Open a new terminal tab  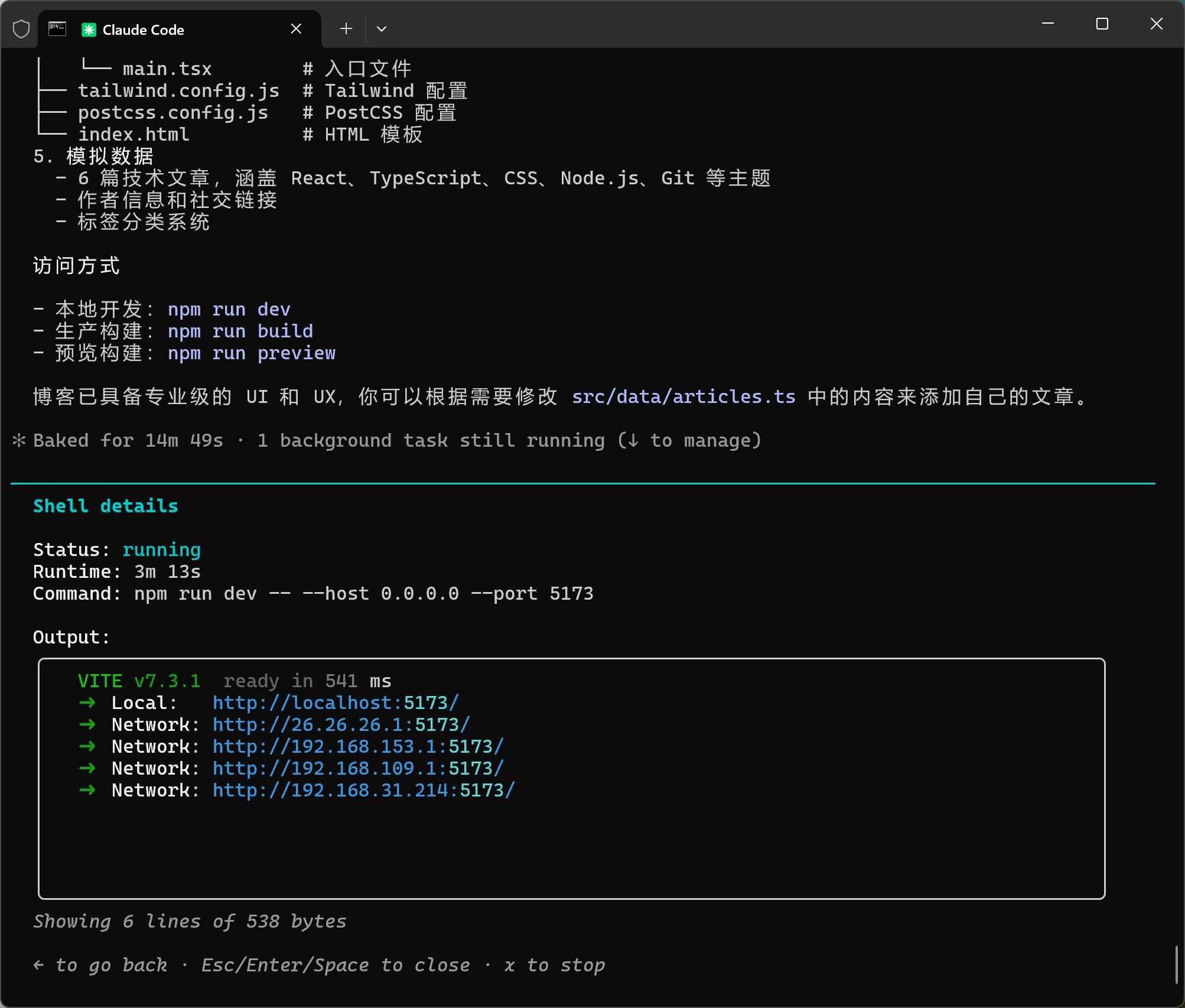(346, 29)
